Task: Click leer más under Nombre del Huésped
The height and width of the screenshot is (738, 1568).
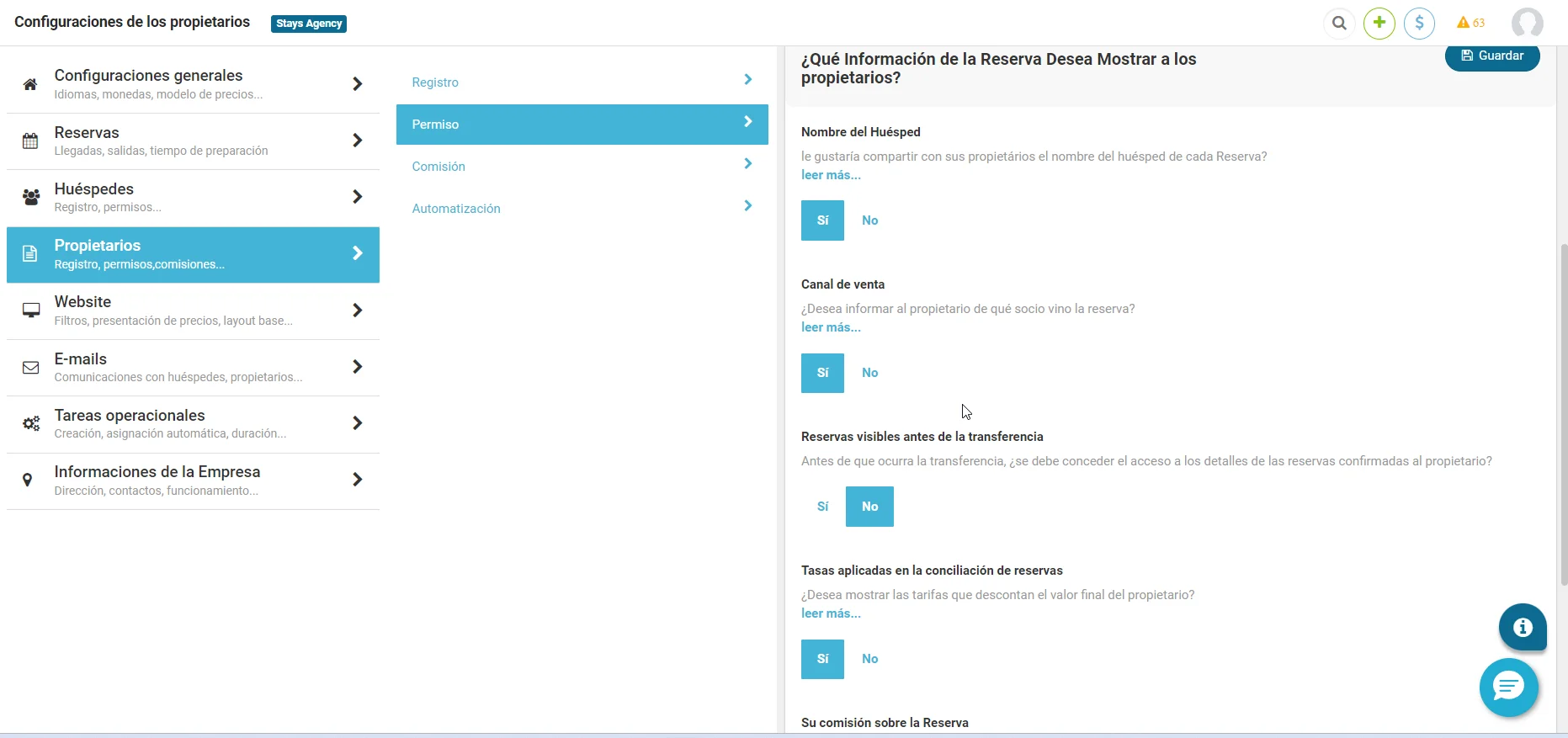Action: click(x=831, y=175)
